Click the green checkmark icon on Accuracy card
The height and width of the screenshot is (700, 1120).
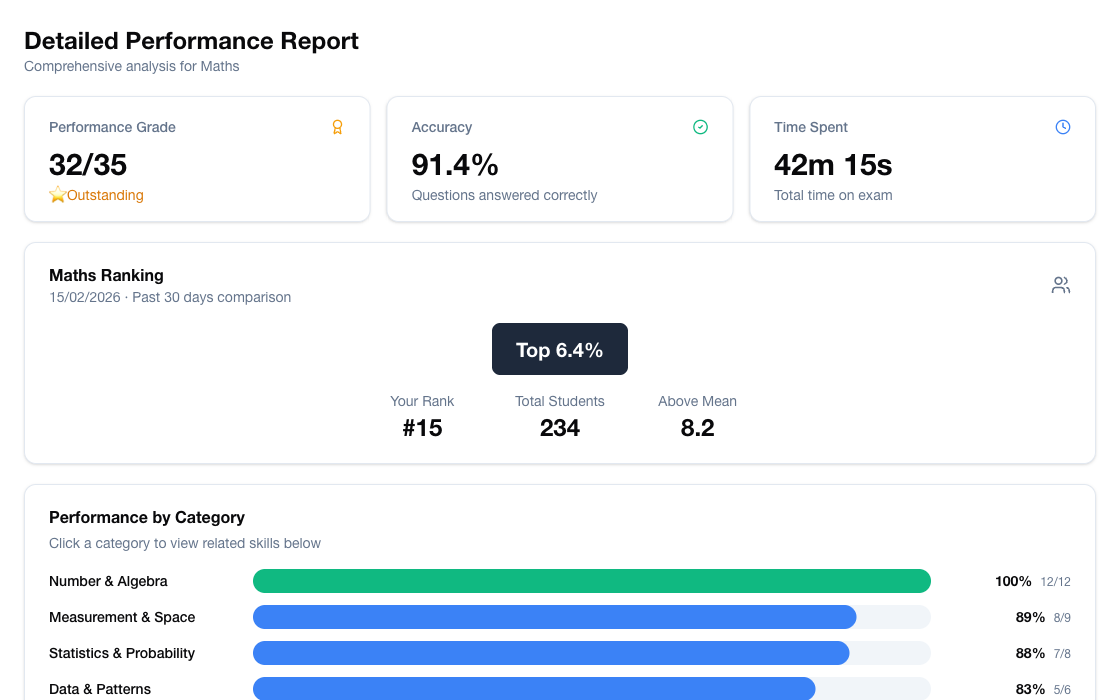pyautogui.click(x=700, y=127)
